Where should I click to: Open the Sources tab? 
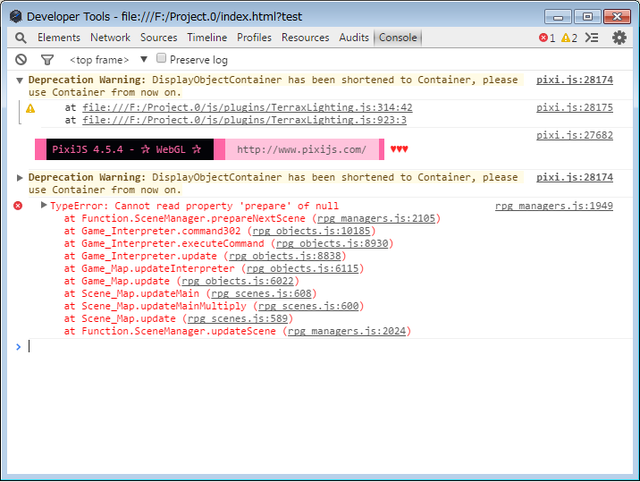click(x=159, y=38)
